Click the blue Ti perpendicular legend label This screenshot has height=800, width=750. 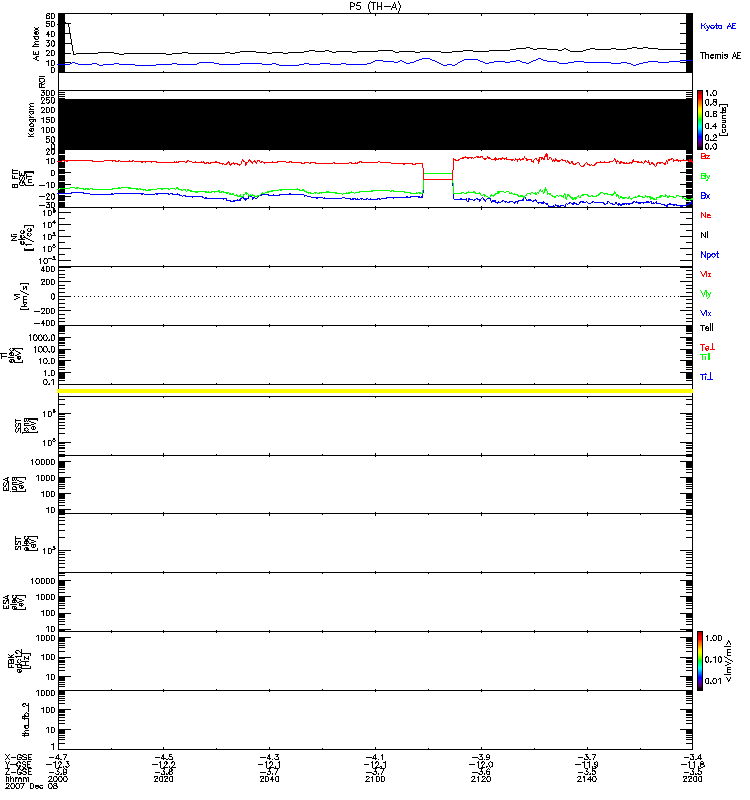(x=706, y=377)
